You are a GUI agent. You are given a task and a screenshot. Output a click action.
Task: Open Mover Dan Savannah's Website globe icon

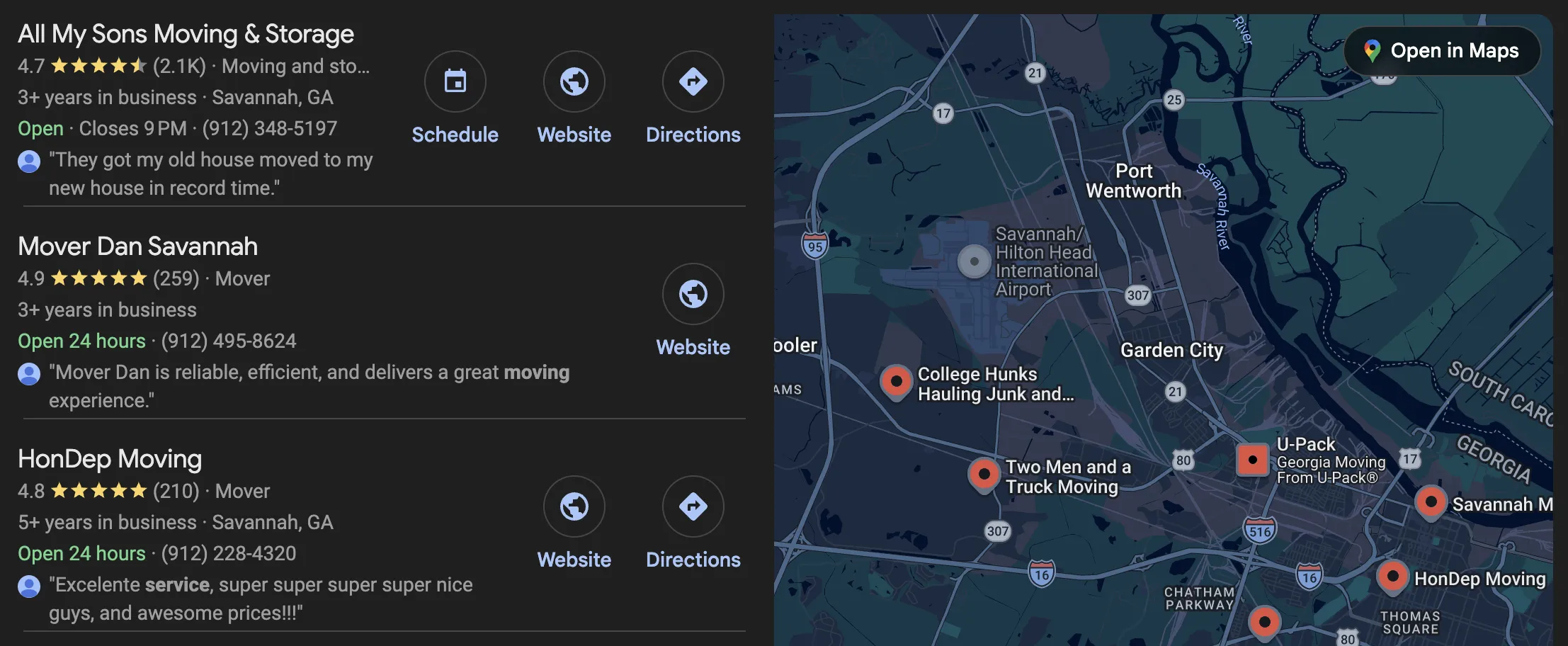pos(693,294)
